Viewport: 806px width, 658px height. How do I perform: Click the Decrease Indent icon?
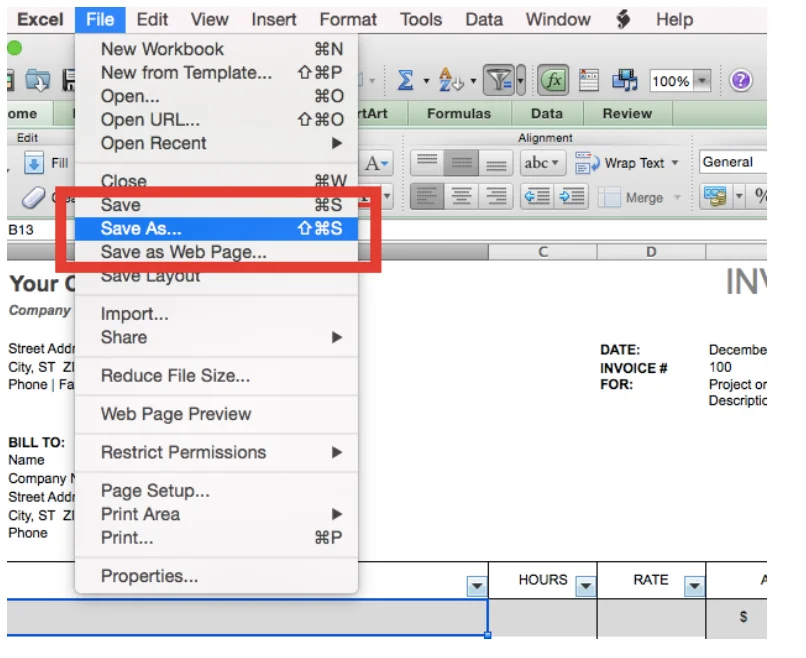537,198
